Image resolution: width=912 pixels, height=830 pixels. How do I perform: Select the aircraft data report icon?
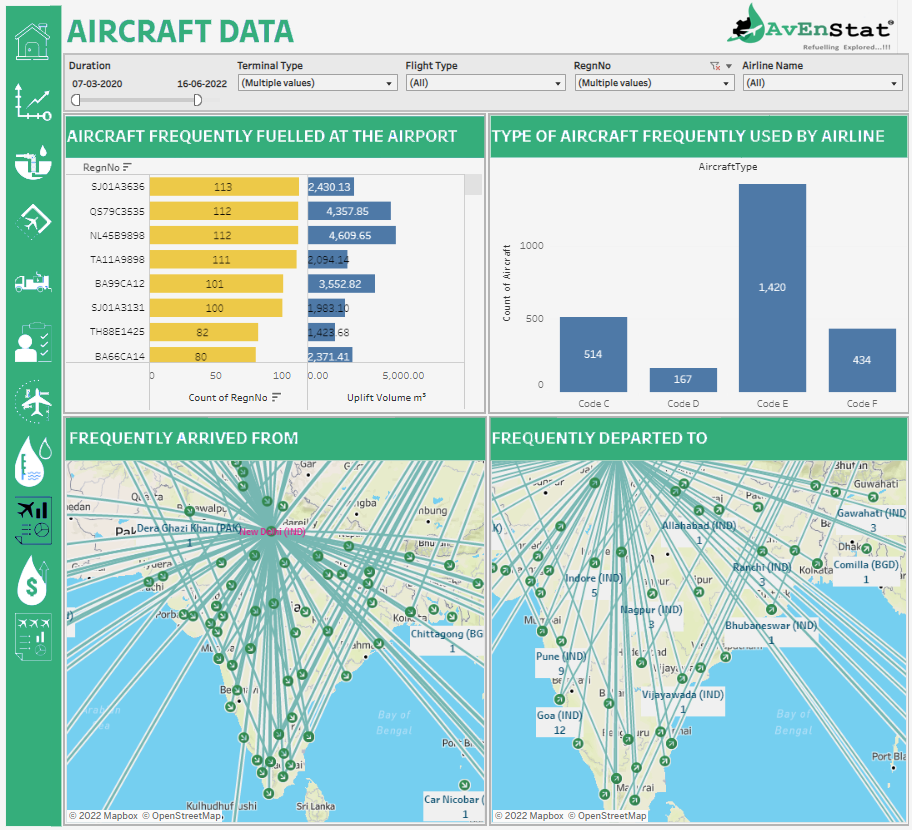32,521
